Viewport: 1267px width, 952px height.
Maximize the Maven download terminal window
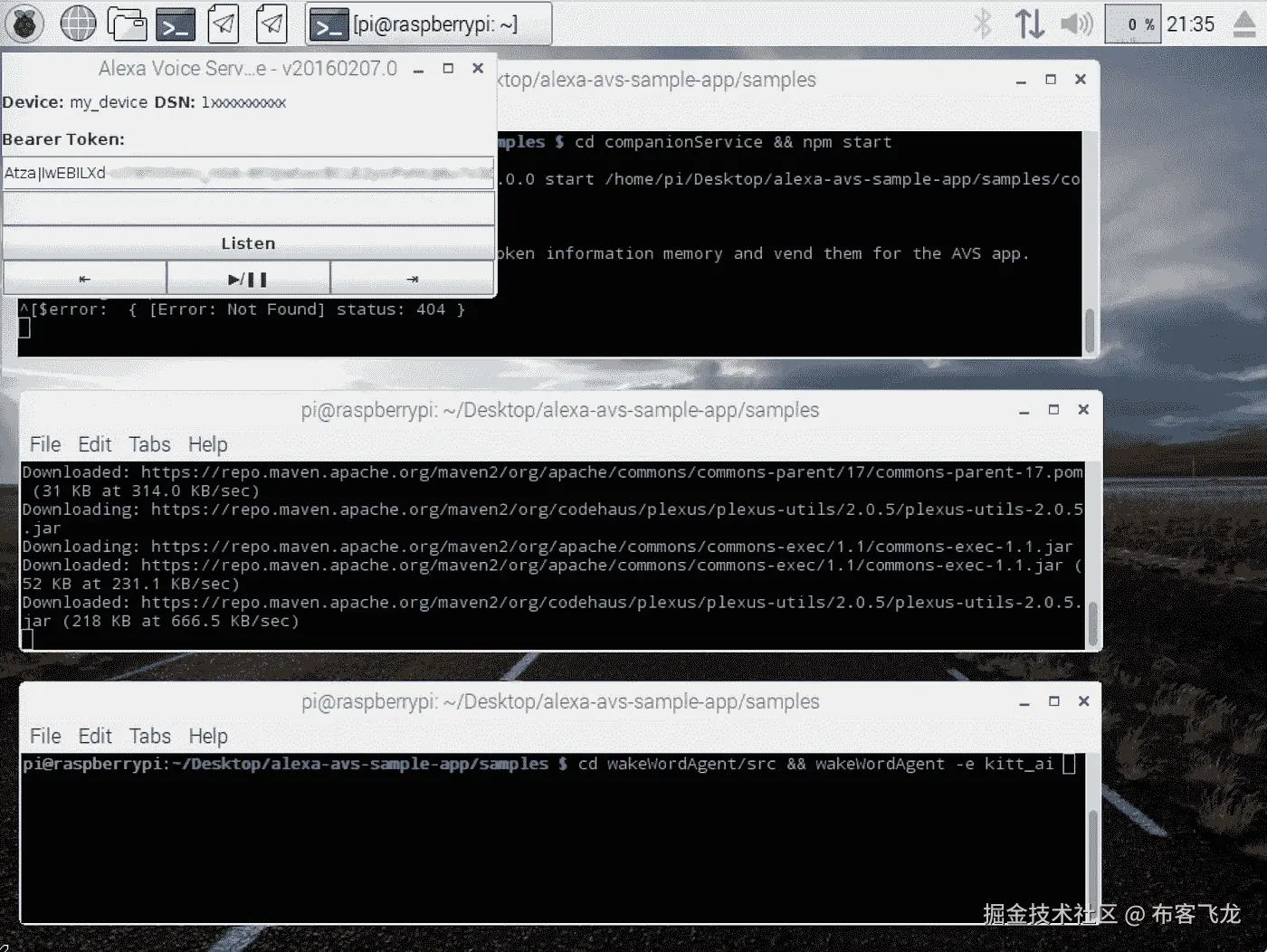click(x=1053, y=410)
